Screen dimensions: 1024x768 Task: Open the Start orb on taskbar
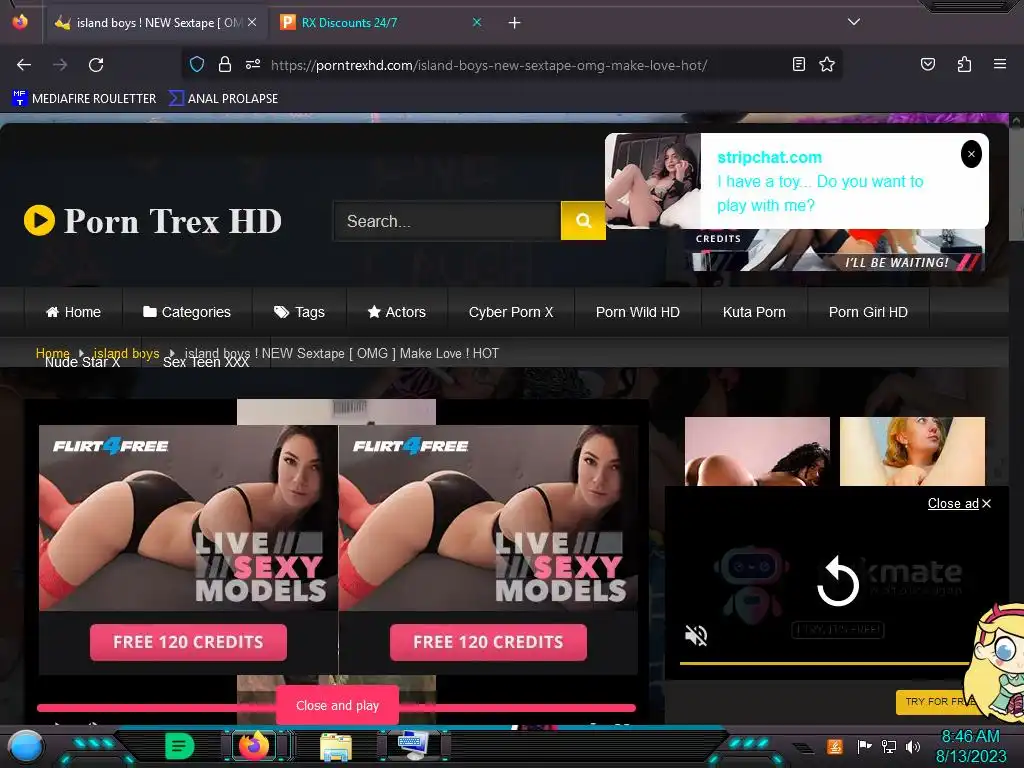pos(26,747)
